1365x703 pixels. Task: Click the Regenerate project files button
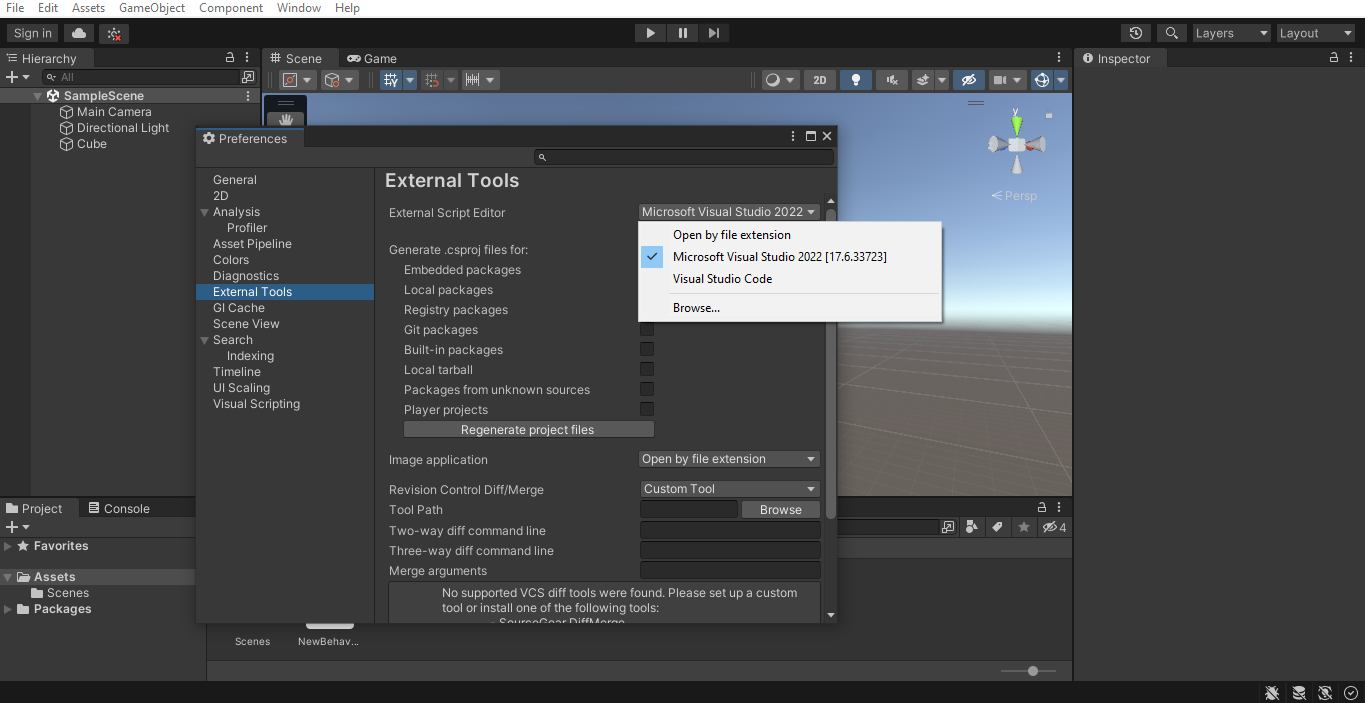528,430
